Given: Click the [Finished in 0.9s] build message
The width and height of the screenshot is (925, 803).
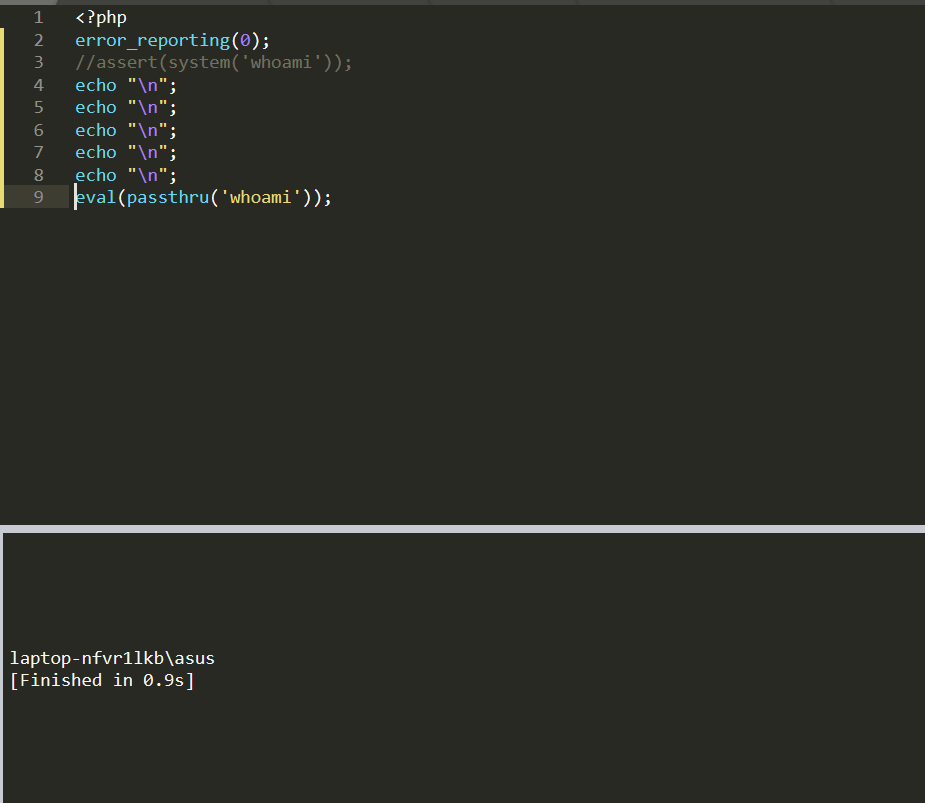Looking at the screenshot, I should tap(100, 680).
